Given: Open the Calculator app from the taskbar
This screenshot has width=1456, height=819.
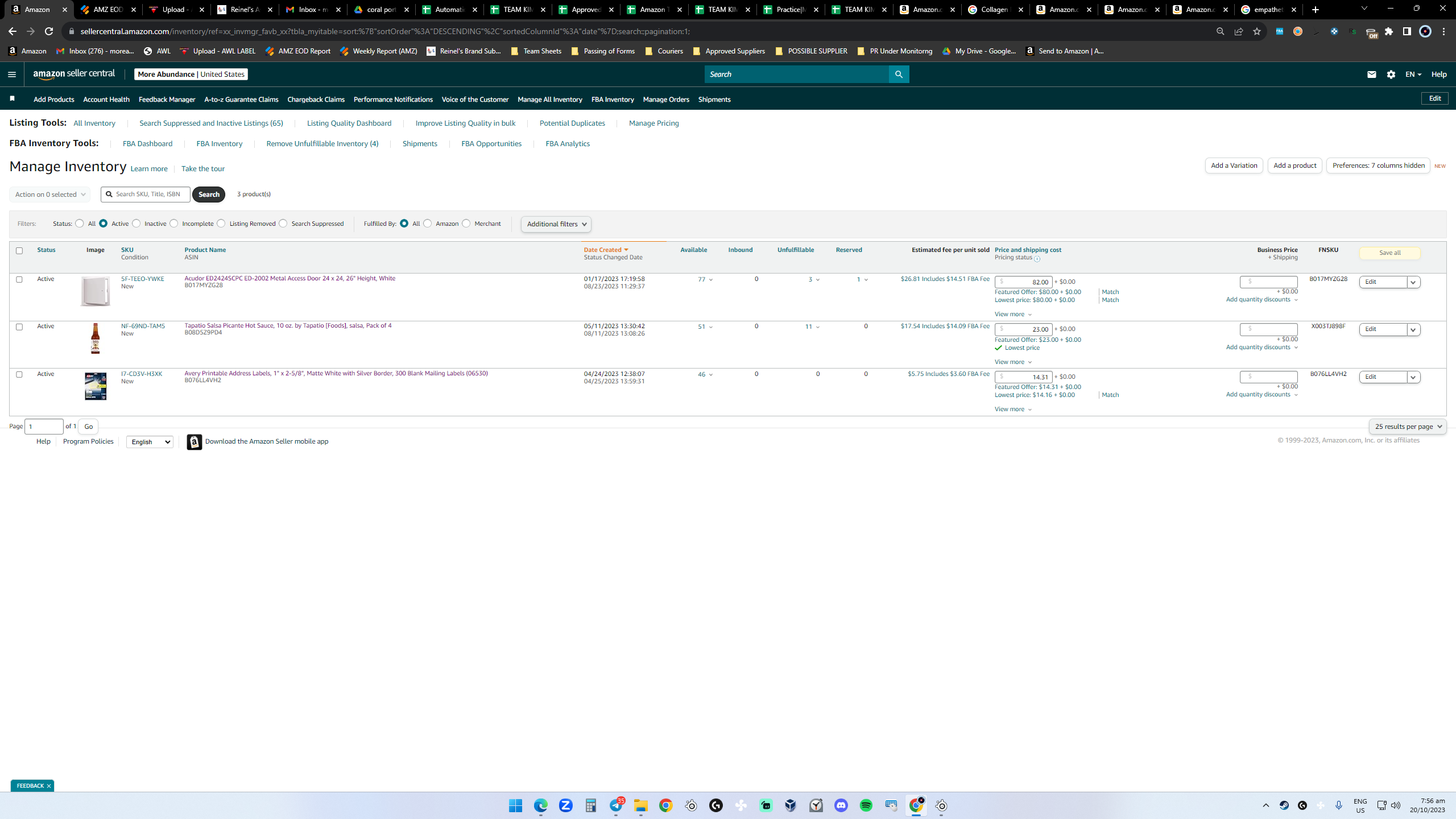Looking at the screenshot, I should click(591, 805).
